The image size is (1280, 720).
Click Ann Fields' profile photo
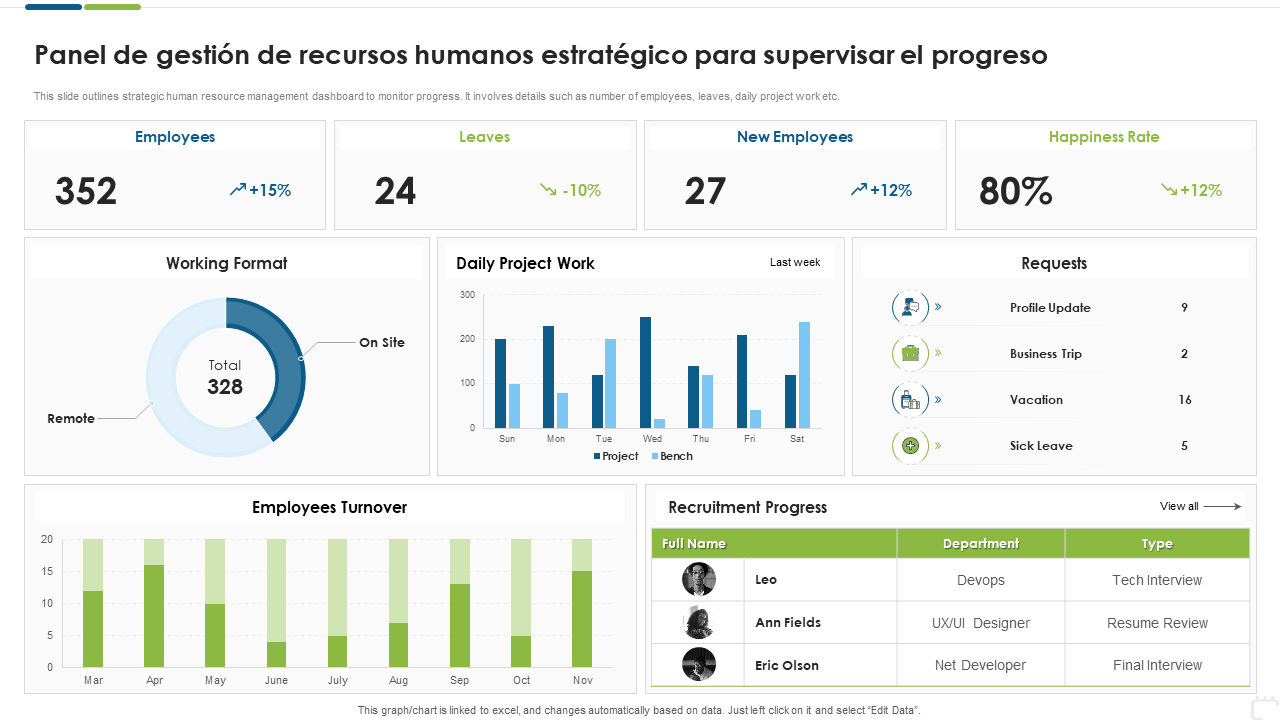click(x=699, y=622)
